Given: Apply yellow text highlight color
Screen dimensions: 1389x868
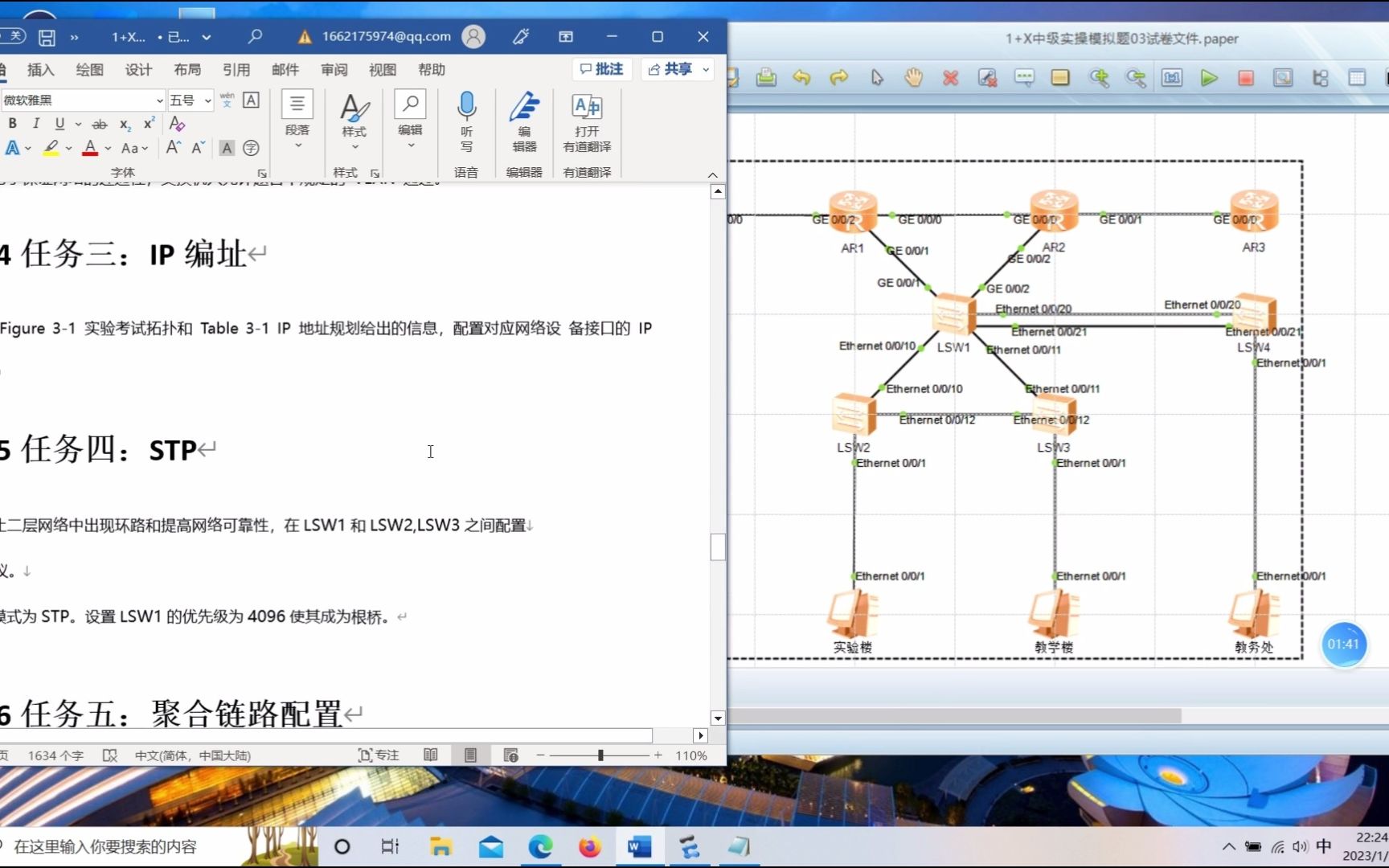Looking at the screenshot, I should (x=51, y=148).
